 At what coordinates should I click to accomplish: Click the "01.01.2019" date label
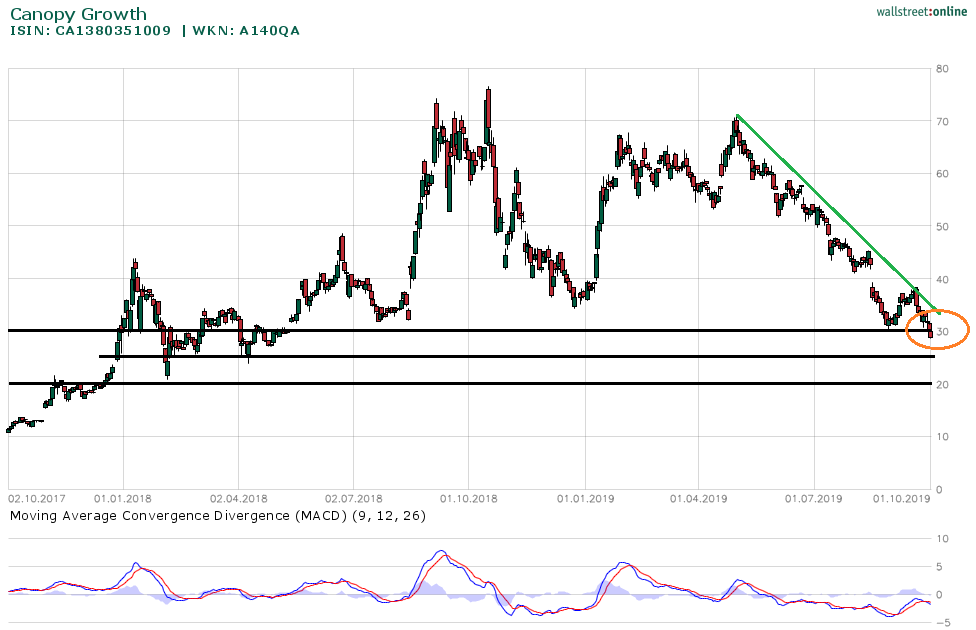point(585,499)
